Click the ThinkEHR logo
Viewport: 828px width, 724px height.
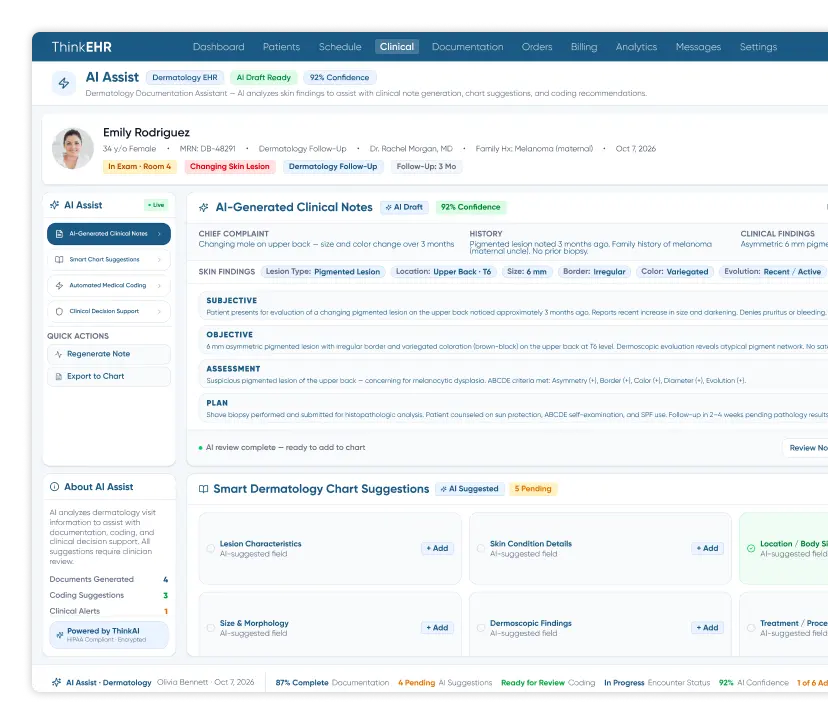pos(82,47)
